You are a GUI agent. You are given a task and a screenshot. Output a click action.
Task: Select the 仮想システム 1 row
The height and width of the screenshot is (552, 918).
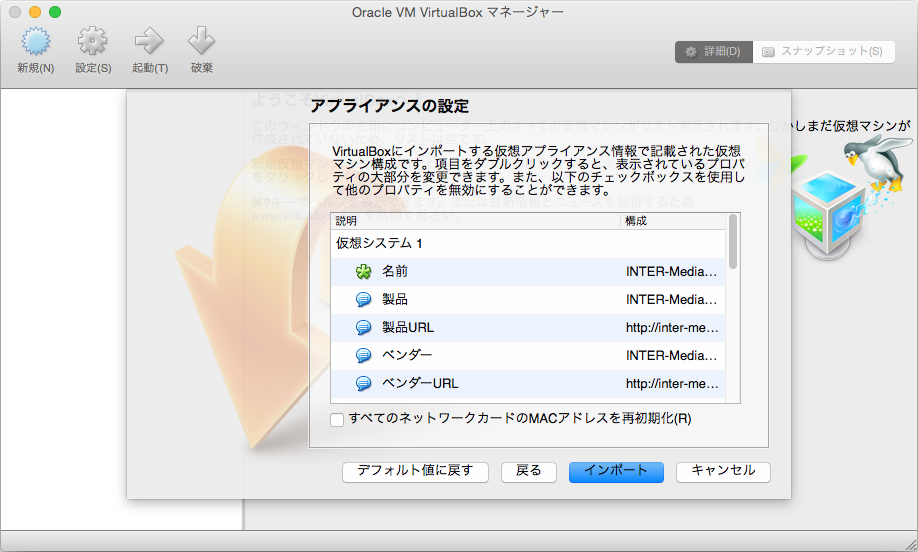point(528,244)
